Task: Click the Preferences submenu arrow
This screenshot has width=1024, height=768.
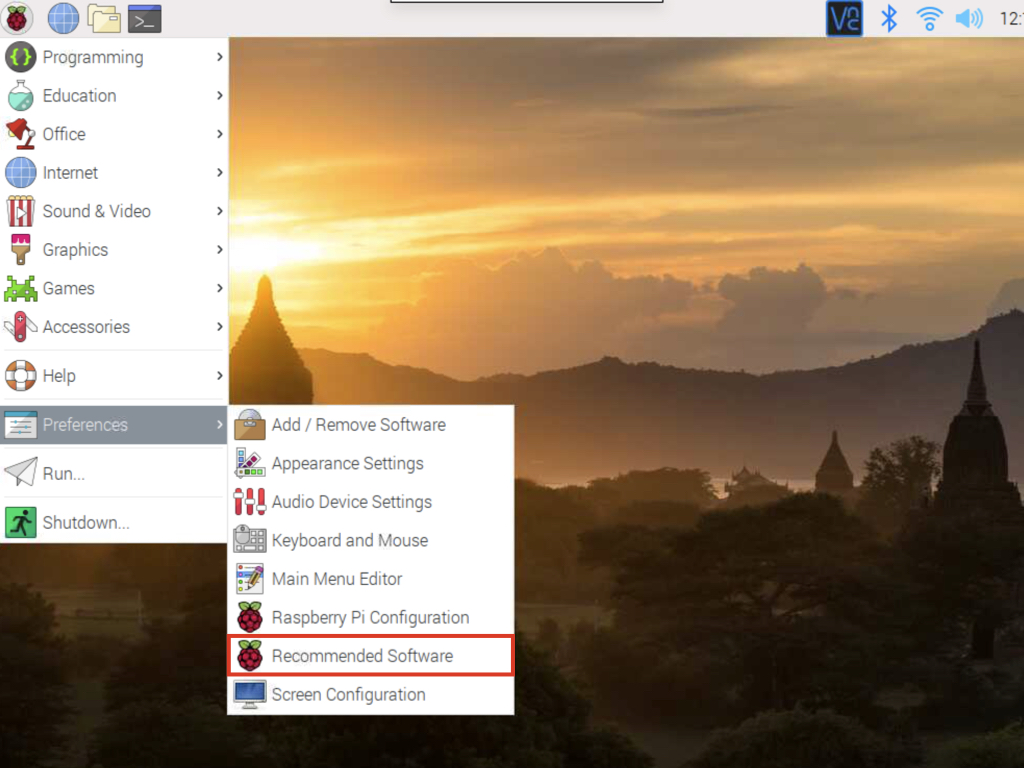Action: click(219, 424)
